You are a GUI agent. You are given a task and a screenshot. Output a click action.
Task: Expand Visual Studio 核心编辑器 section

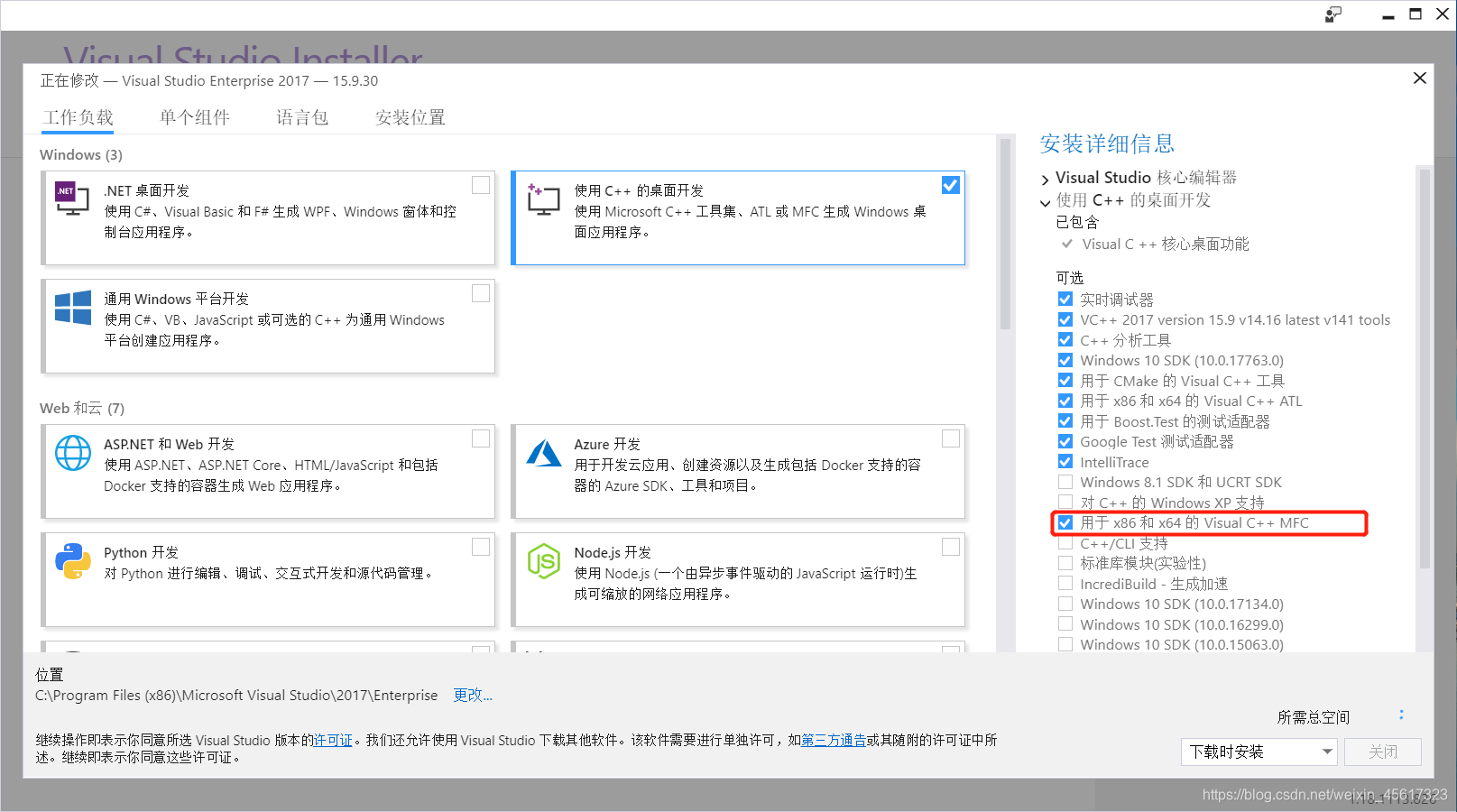tap(1046, 179)
